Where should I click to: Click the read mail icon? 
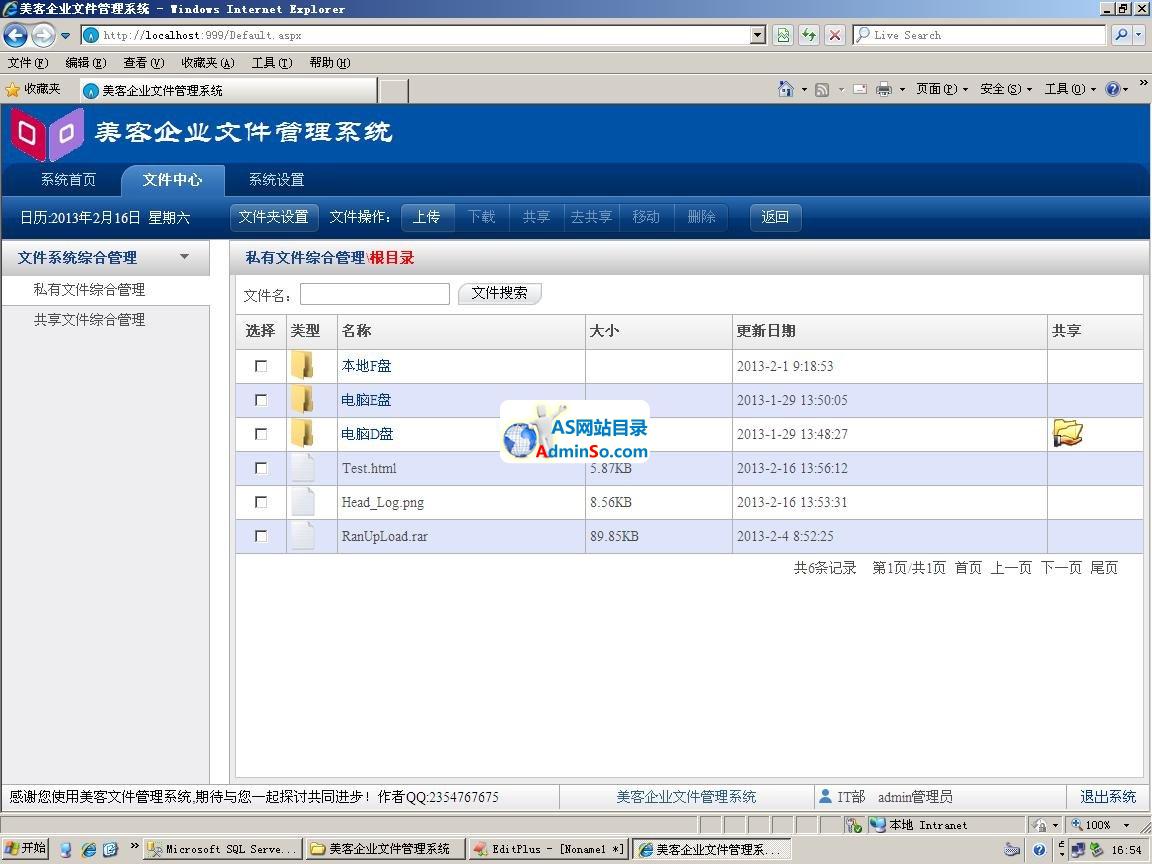coord(860,90)
